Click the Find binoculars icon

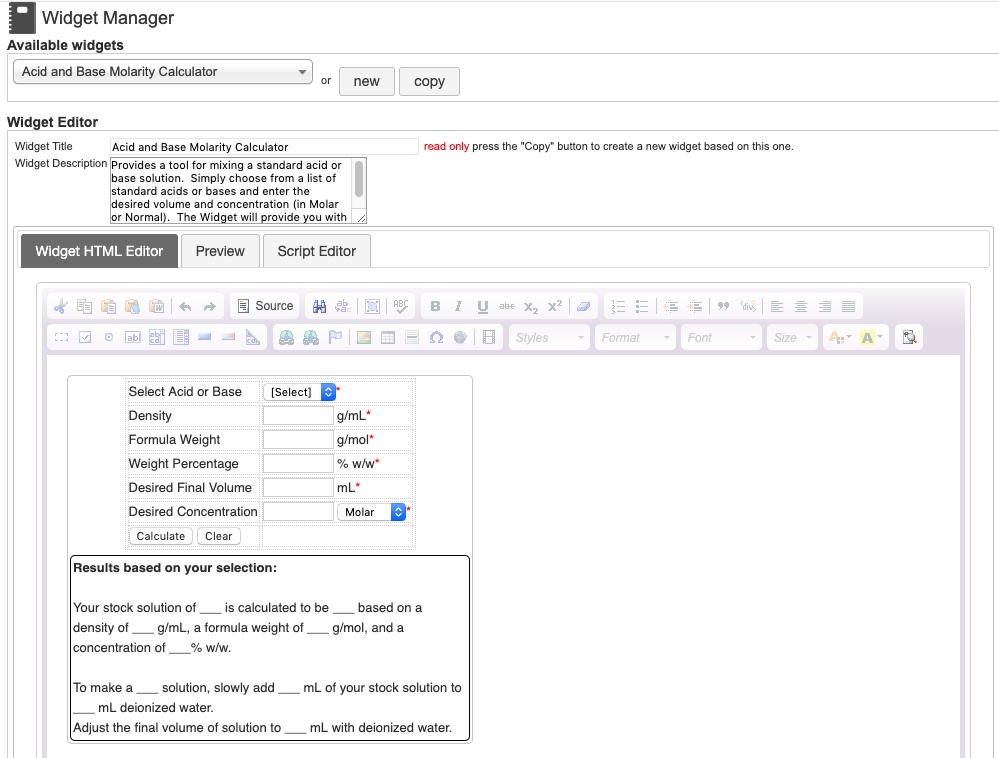(x=319, y=306)
